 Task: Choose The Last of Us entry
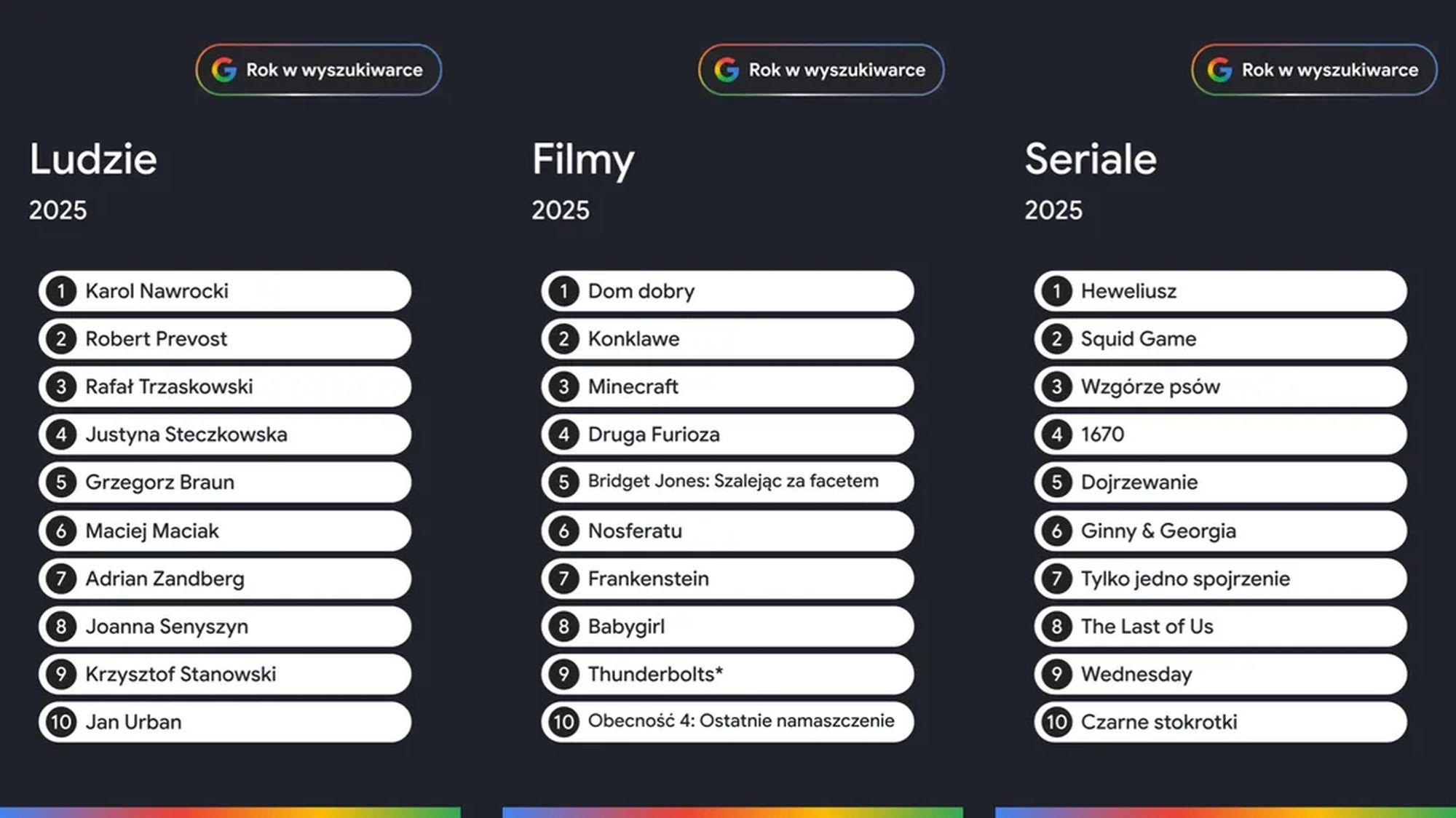click(x=1220, y=627)
